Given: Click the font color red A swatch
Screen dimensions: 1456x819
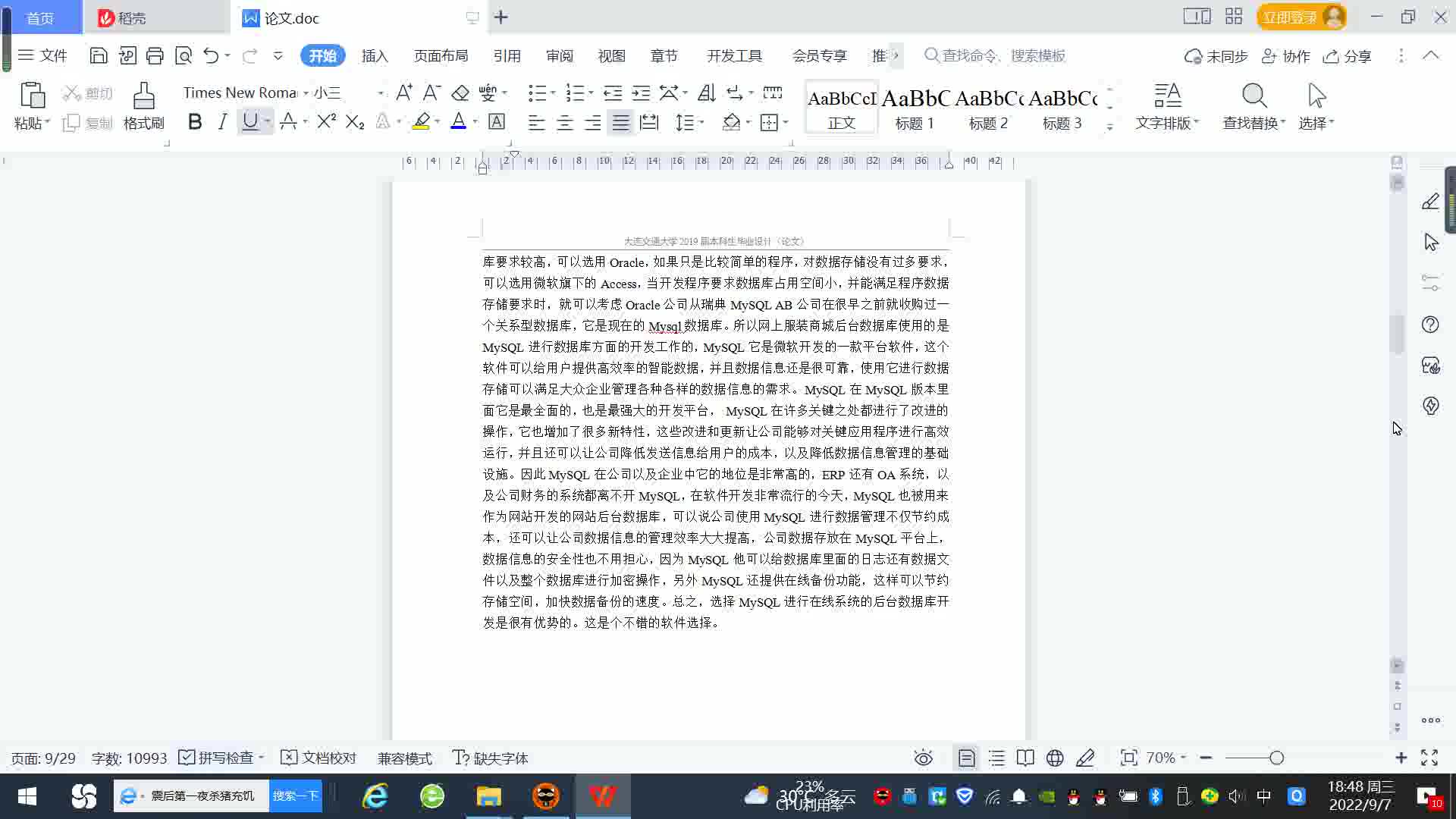Looking at the screenshot, I should (458, 121).
